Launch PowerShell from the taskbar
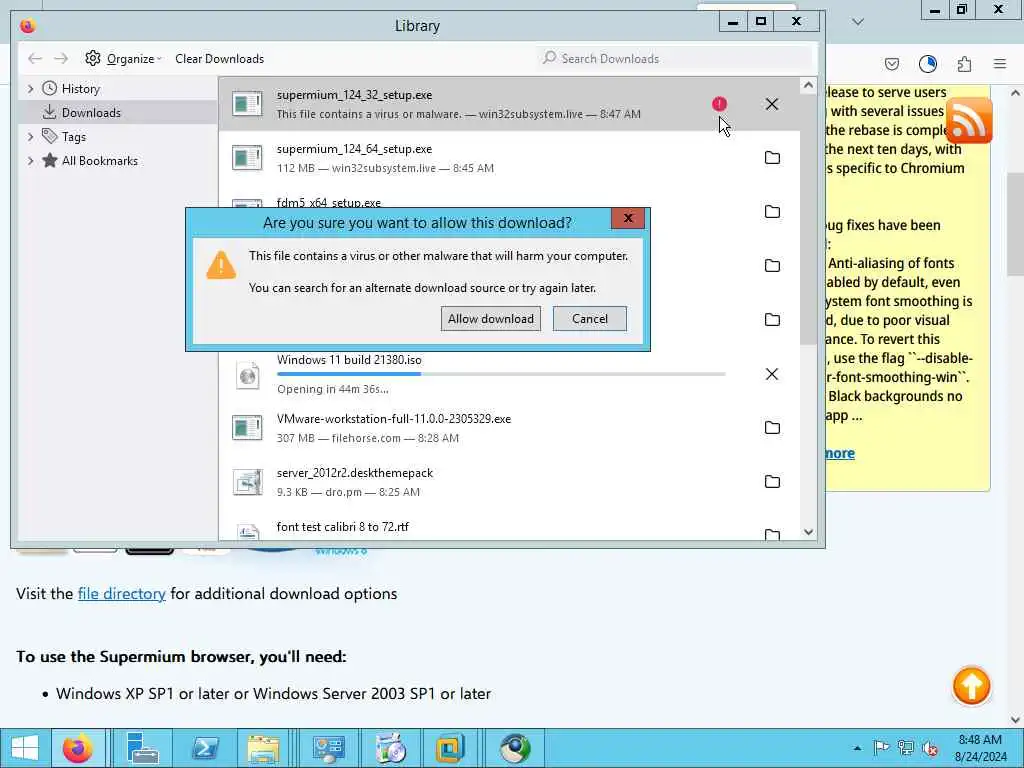Screen dimensions: 1024x768 204,748
